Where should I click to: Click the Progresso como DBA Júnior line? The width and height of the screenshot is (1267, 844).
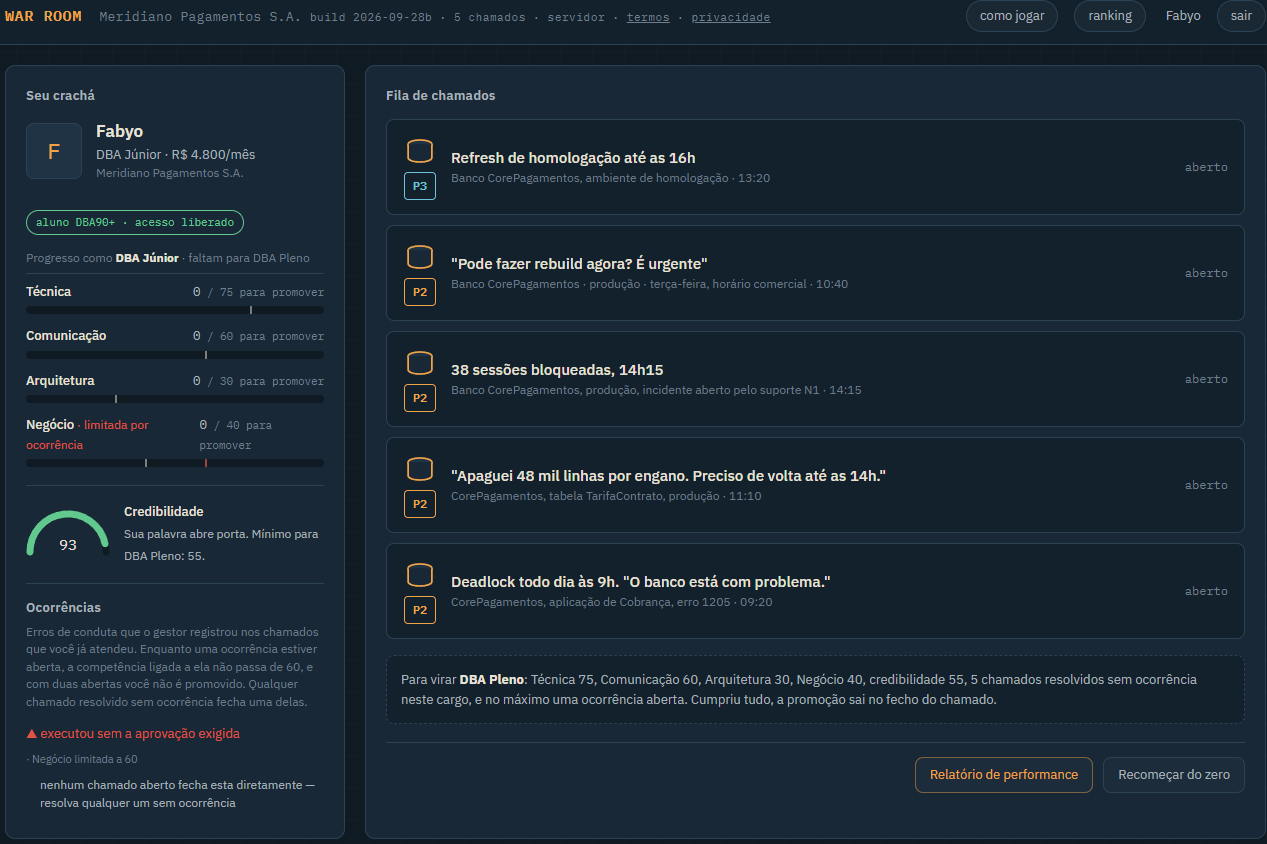[x=169, y=258]
